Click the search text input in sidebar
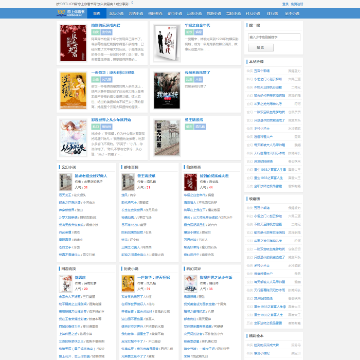 tap(274, 37)
